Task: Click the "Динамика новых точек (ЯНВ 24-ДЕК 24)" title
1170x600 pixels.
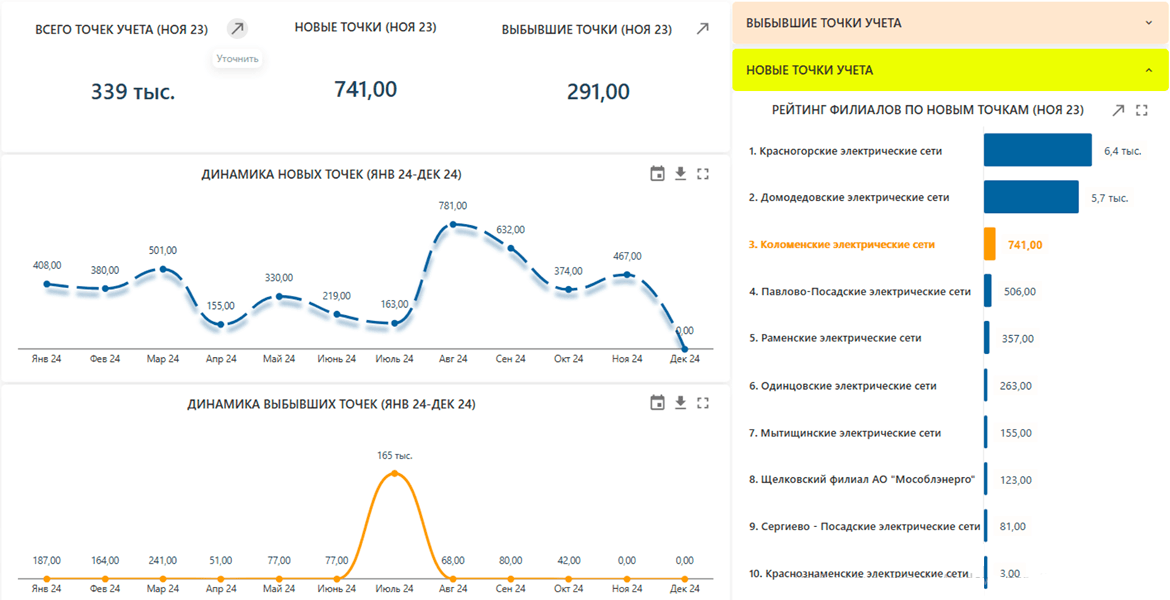Action: 331,175
